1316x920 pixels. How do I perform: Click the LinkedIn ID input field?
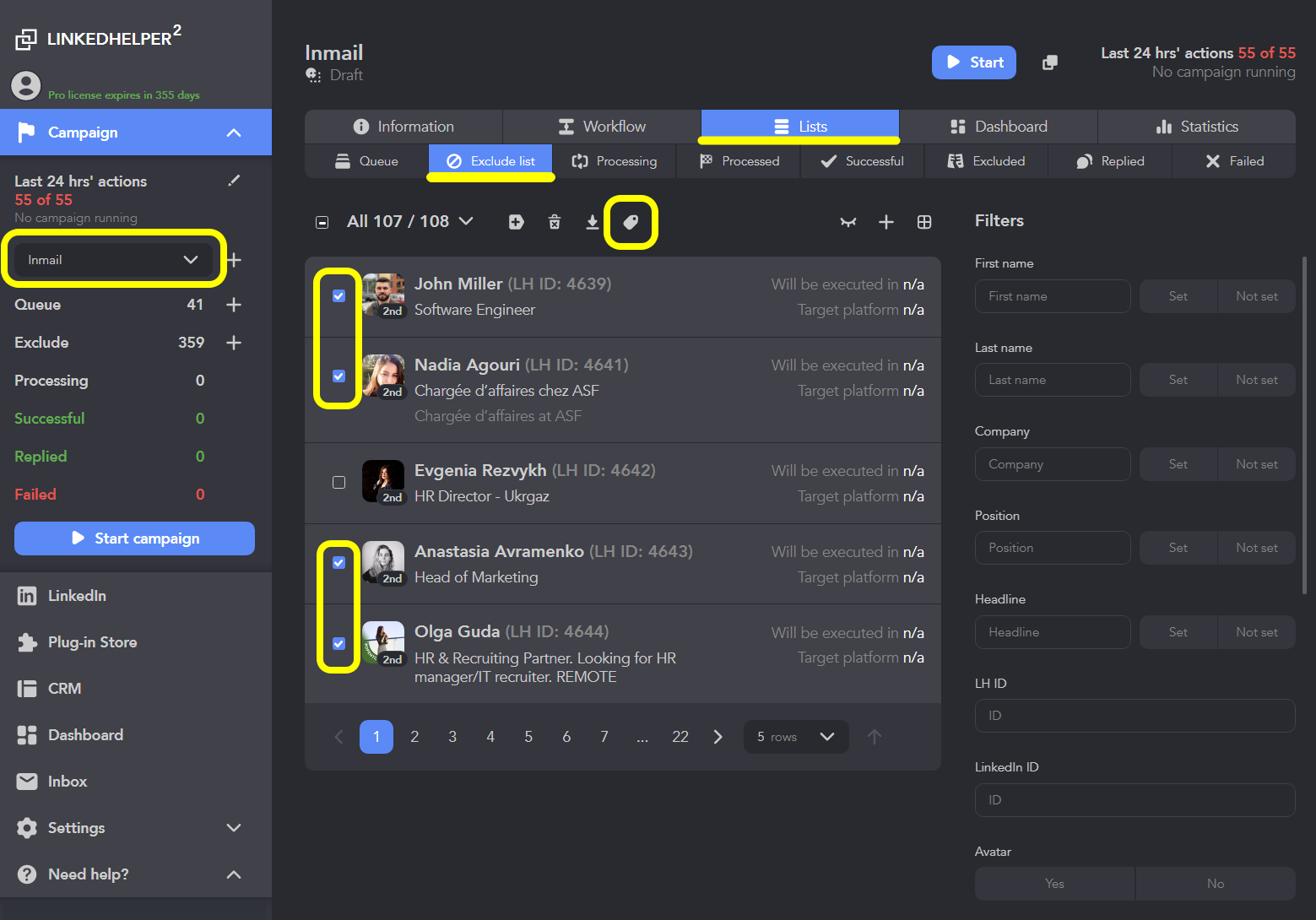pyautogui.click(x=1135, y=800)
